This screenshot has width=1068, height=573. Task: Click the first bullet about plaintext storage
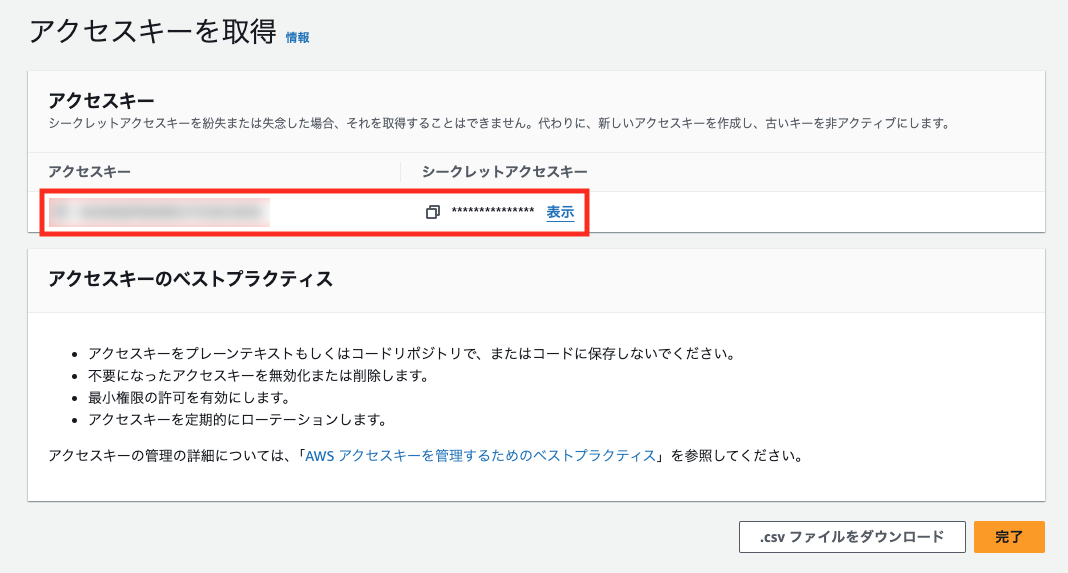point(411,355)
